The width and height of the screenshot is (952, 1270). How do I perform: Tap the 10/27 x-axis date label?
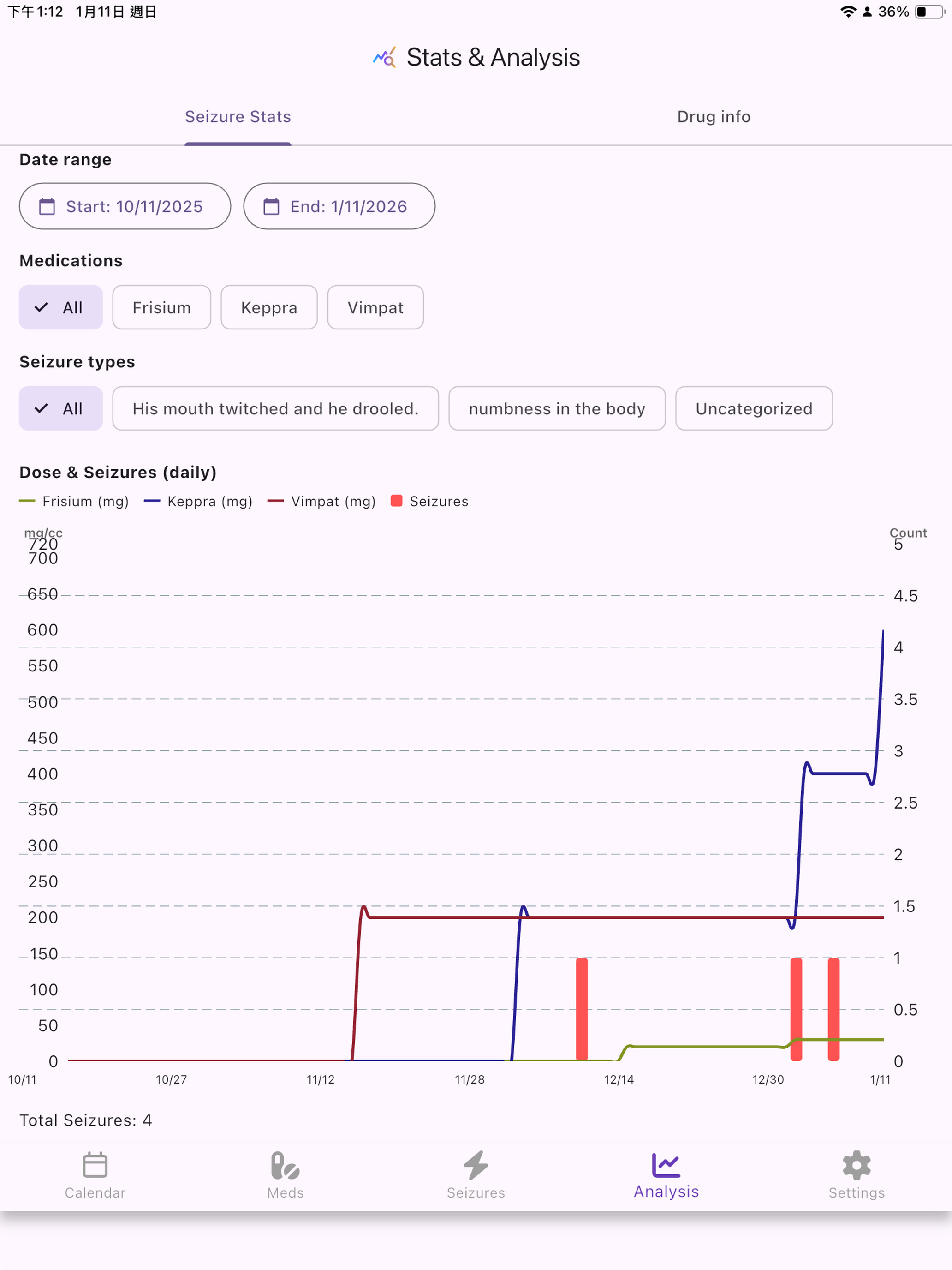pyautogui.click(x=171, y=1079)
